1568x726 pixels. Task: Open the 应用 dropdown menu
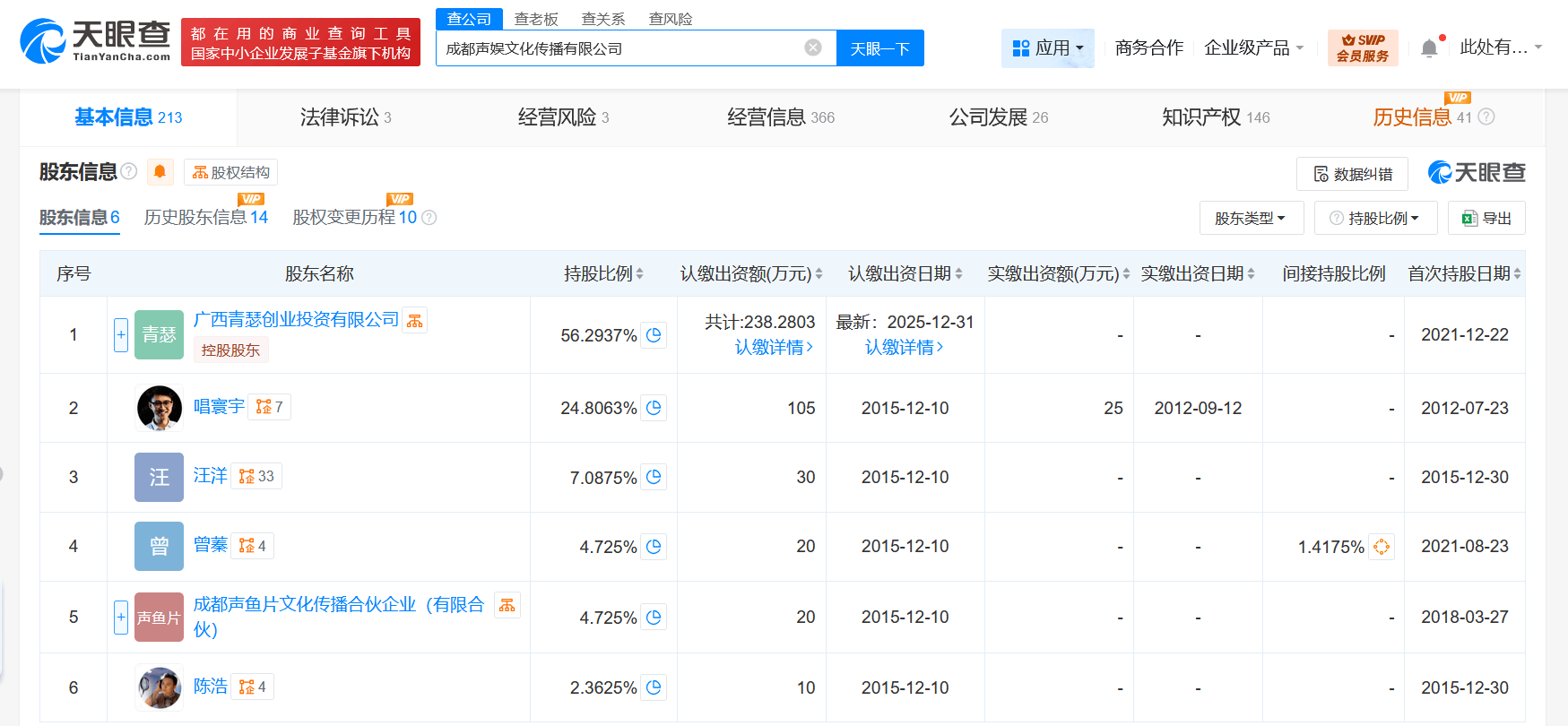[1047, 48]
